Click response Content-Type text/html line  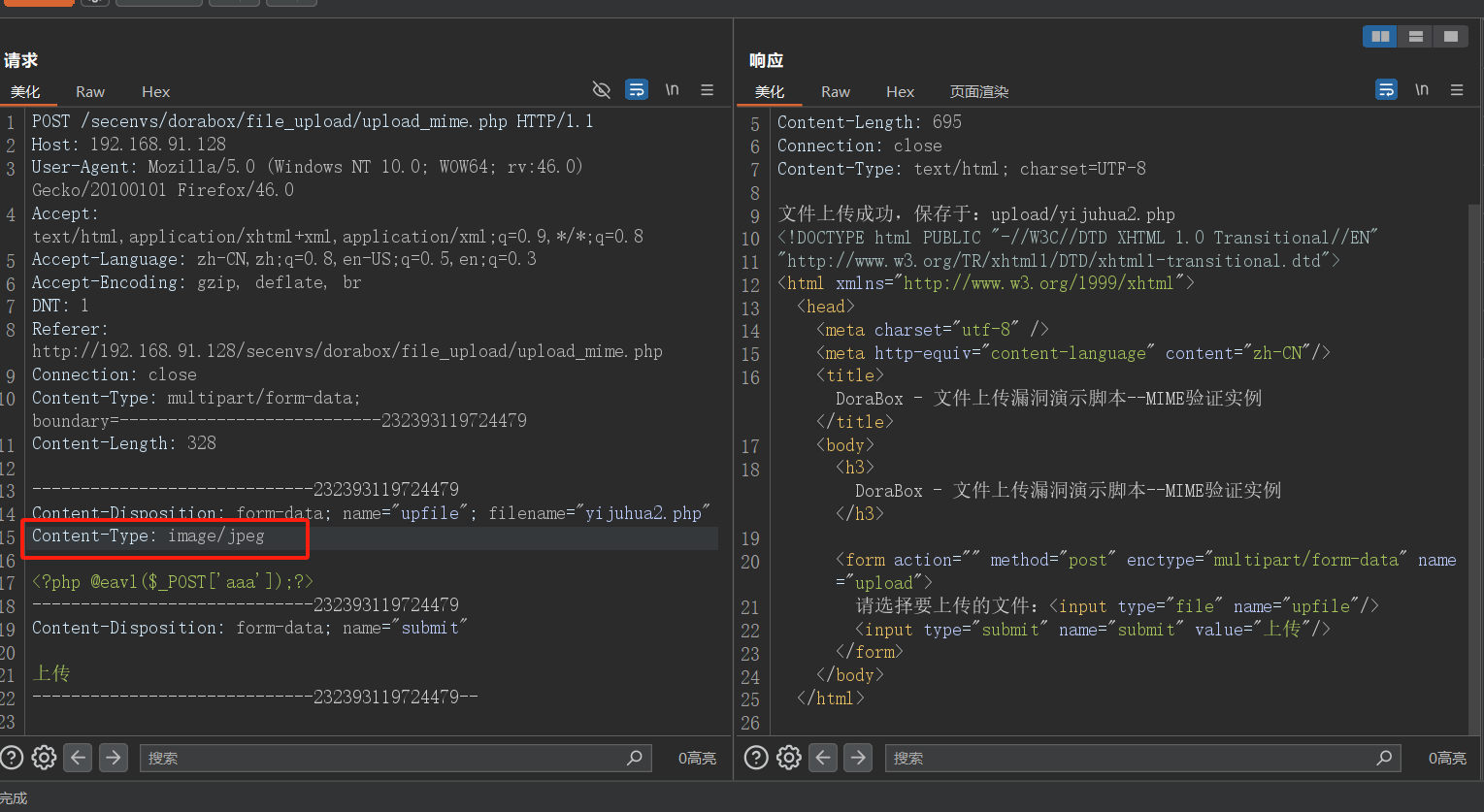coord(962,169)
